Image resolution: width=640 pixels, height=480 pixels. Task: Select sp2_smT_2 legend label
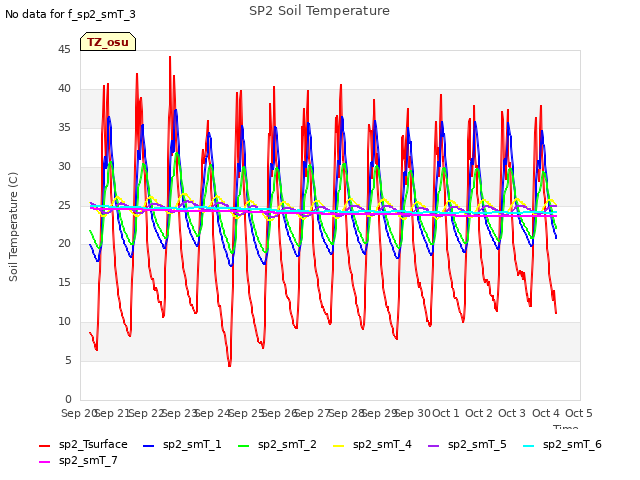click(287, 444)
